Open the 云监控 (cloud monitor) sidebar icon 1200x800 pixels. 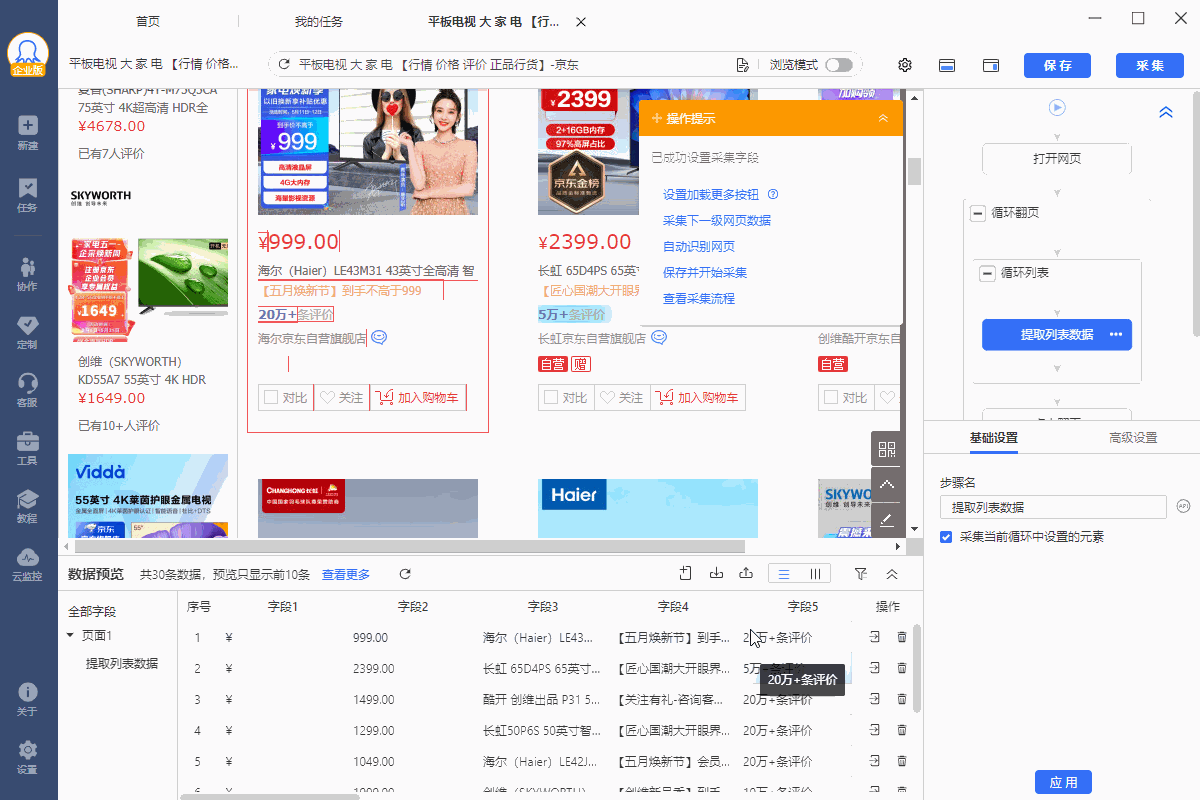(28, 563)
